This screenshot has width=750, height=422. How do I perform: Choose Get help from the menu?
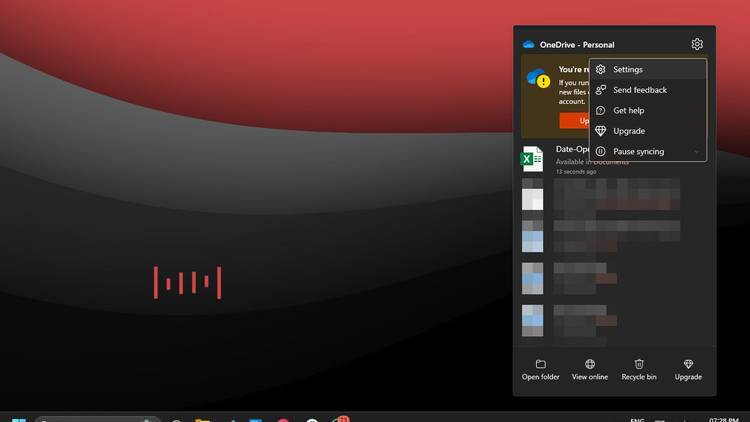tap(628, 111)
